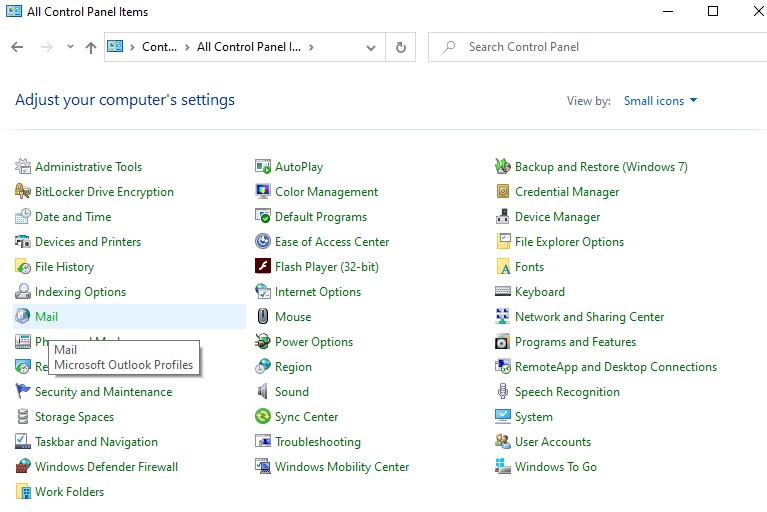Click the Internet Options icon
Screen dimensions: 767x512
click(263, 291)
